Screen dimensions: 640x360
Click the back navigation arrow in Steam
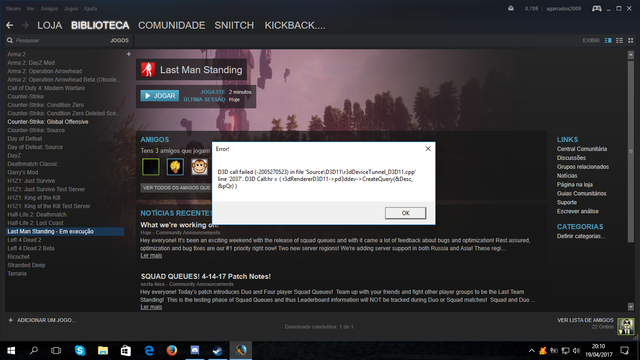9,25
